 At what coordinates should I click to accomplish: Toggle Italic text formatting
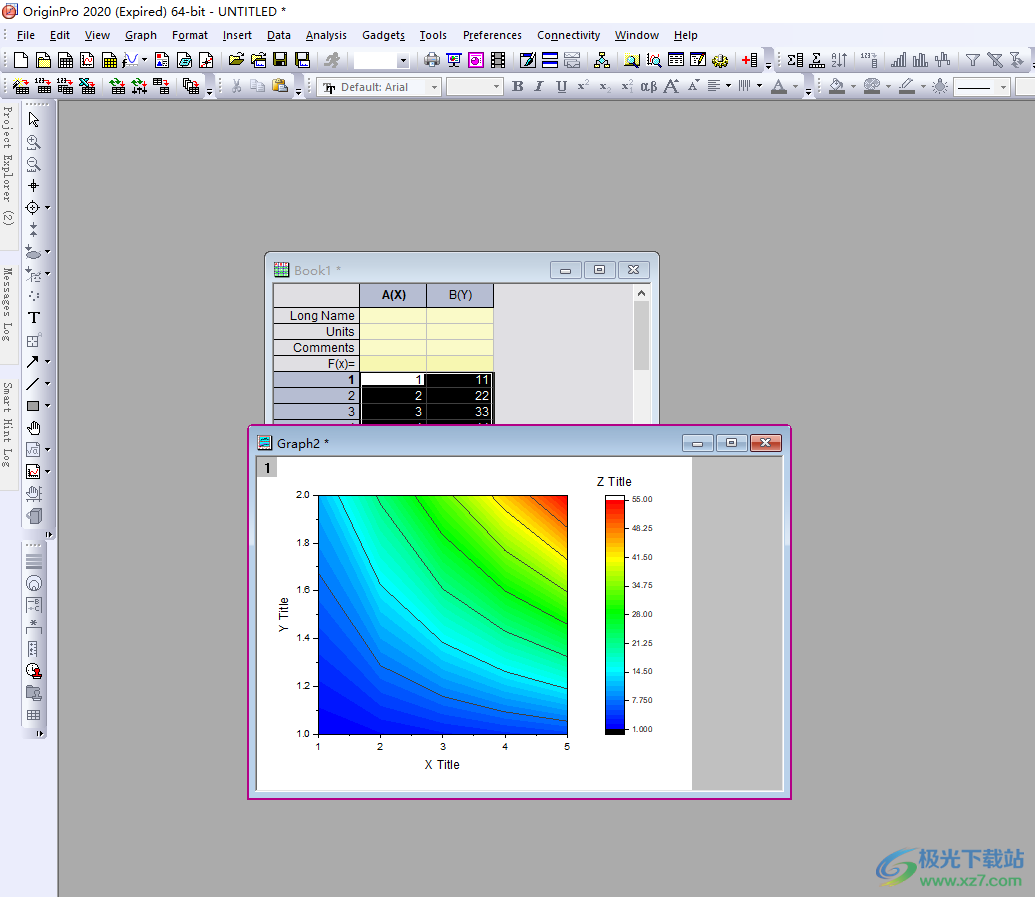[539, 86]
